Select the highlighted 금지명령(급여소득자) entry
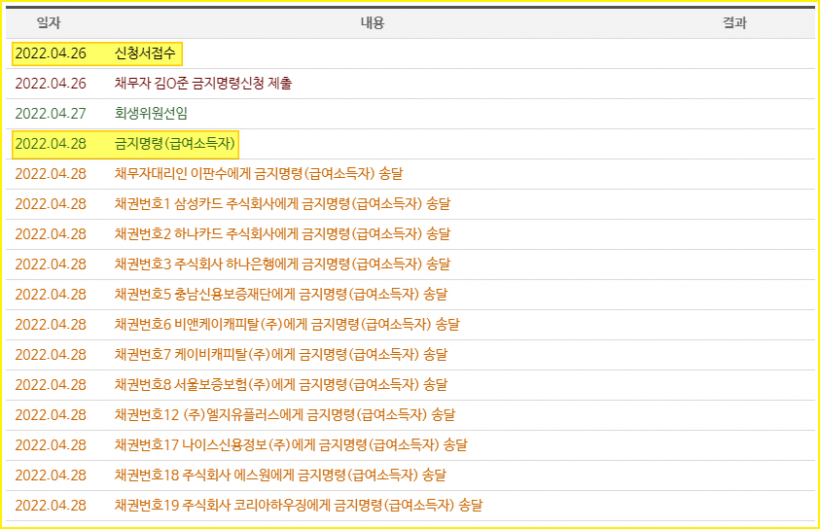The width and height of the screenshot is (820, 529). [175, 144]
